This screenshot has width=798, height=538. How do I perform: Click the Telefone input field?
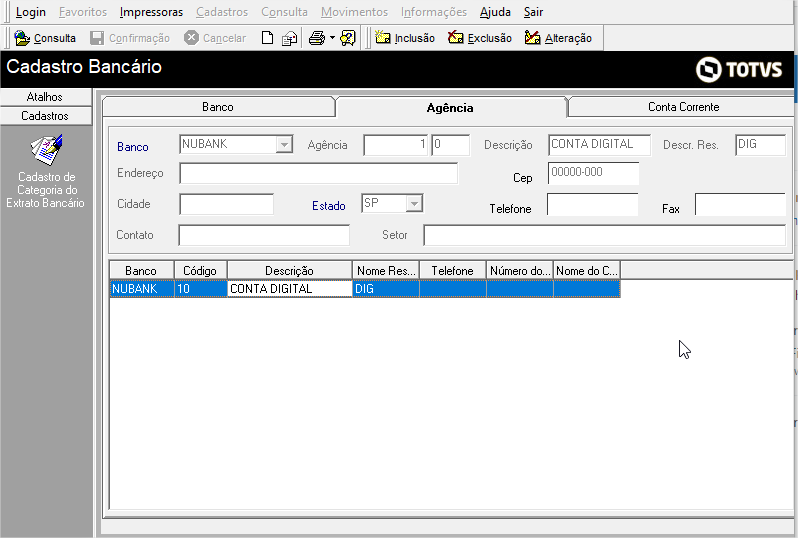(592, 204)
